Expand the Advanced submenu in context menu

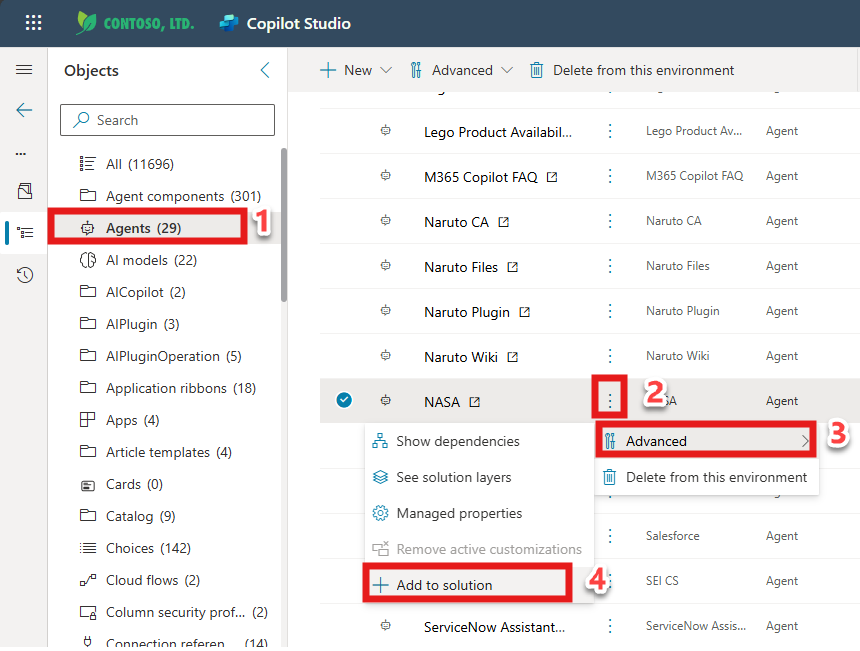pos(706,440)
